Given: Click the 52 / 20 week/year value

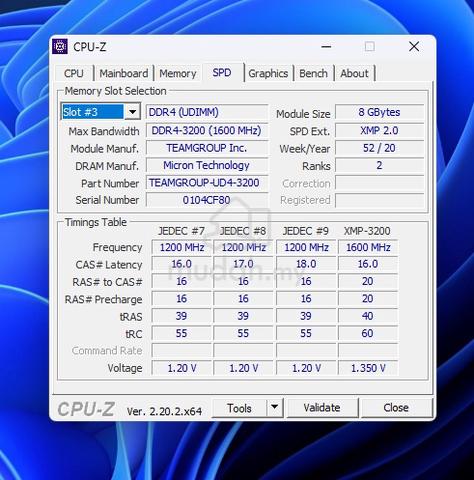Looking at the screenshot, I should click(x=380, y=148).
